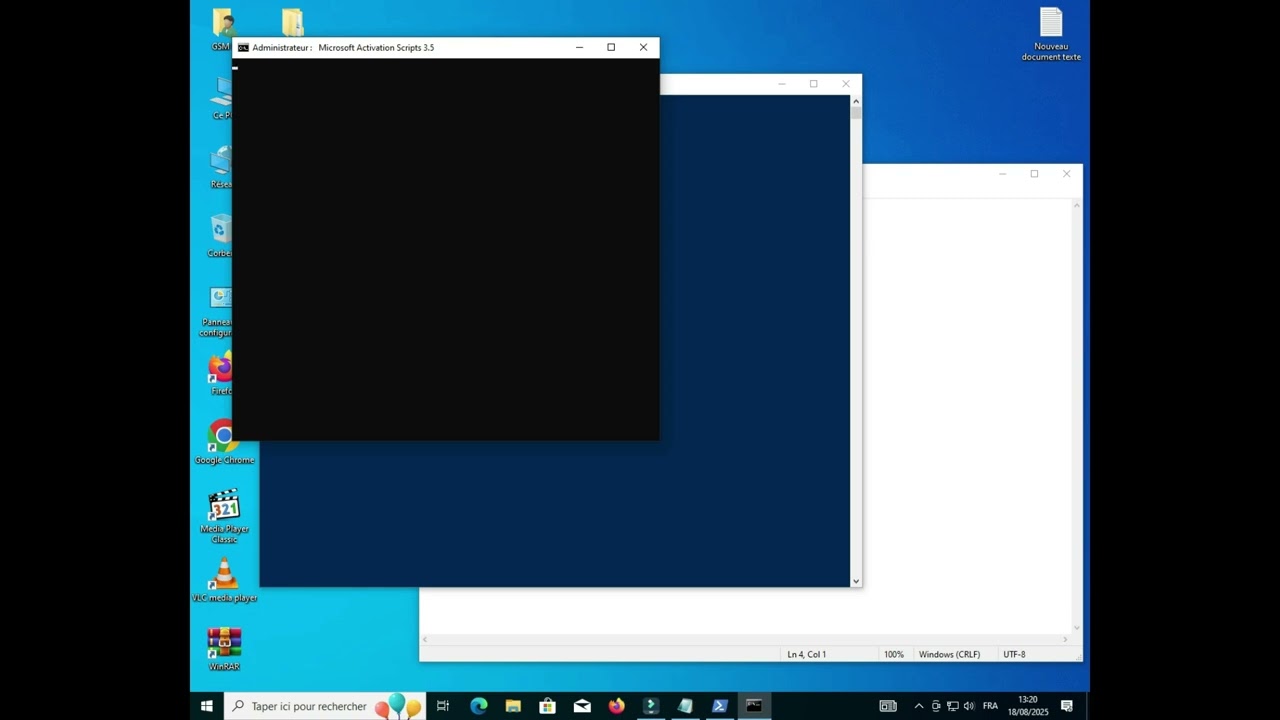This screenshot has height=720, width=1280.
Task: Open the notification center icon
Action: (x=1067, y=706)
